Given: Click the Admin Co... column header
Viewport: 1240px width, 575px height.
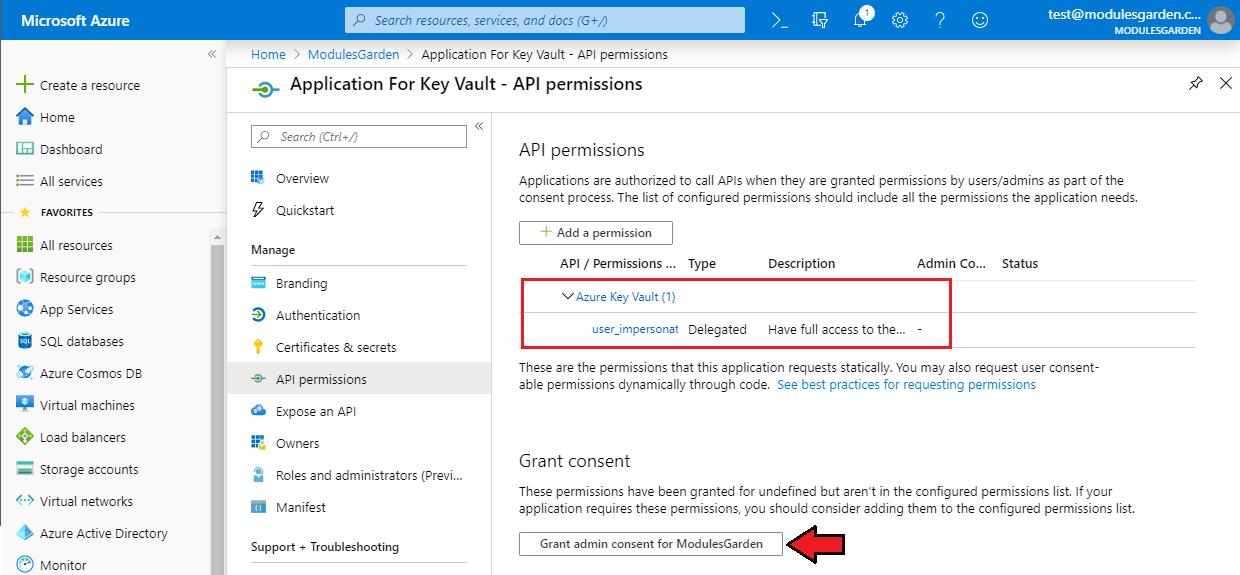Looking at the screenshot, I should (x=952, y=264).
